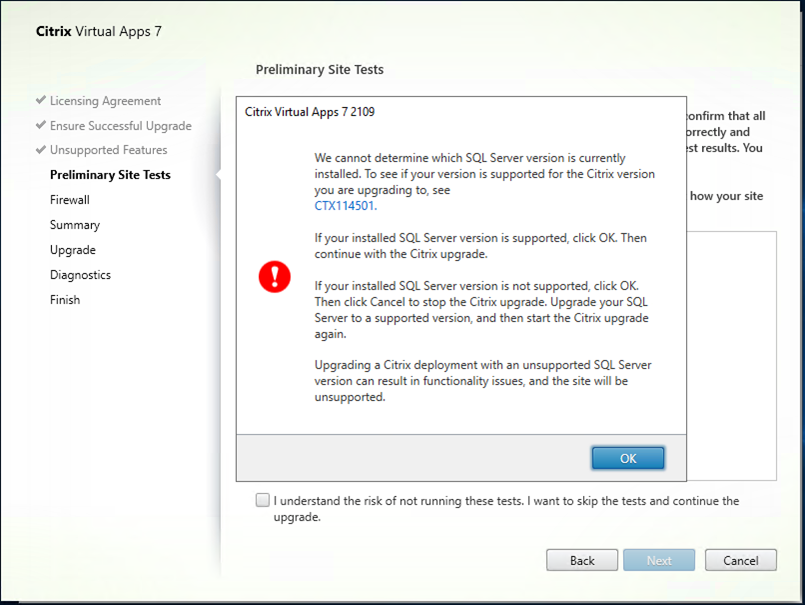Image resolution: width=805 pixels, height=605 pixels.
Task: Go Back to the previous wizard page
Action: pyautogui.click(x=582, y=560)
